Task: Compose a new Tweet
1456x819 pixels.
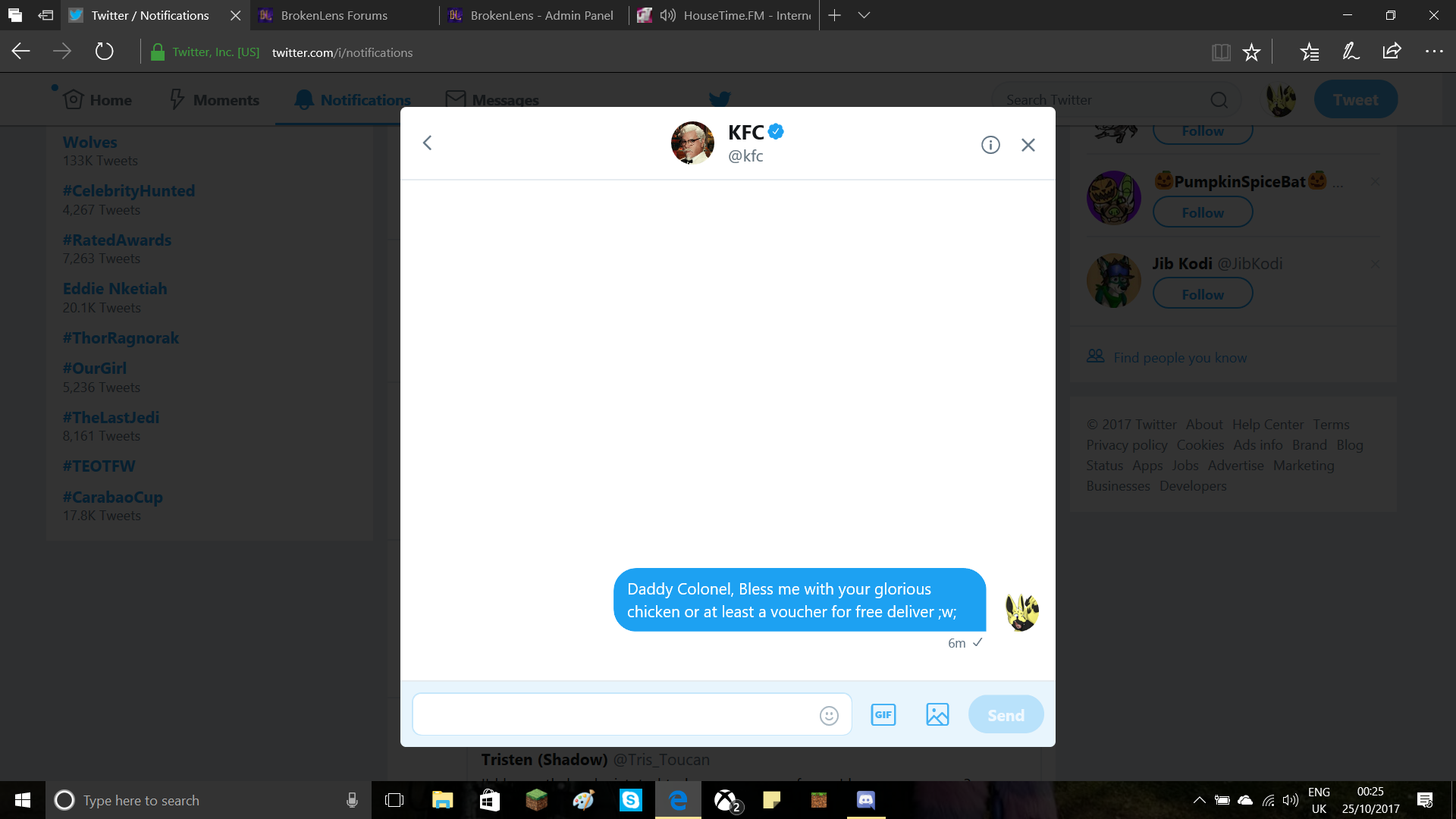Action: point(1355,100)
